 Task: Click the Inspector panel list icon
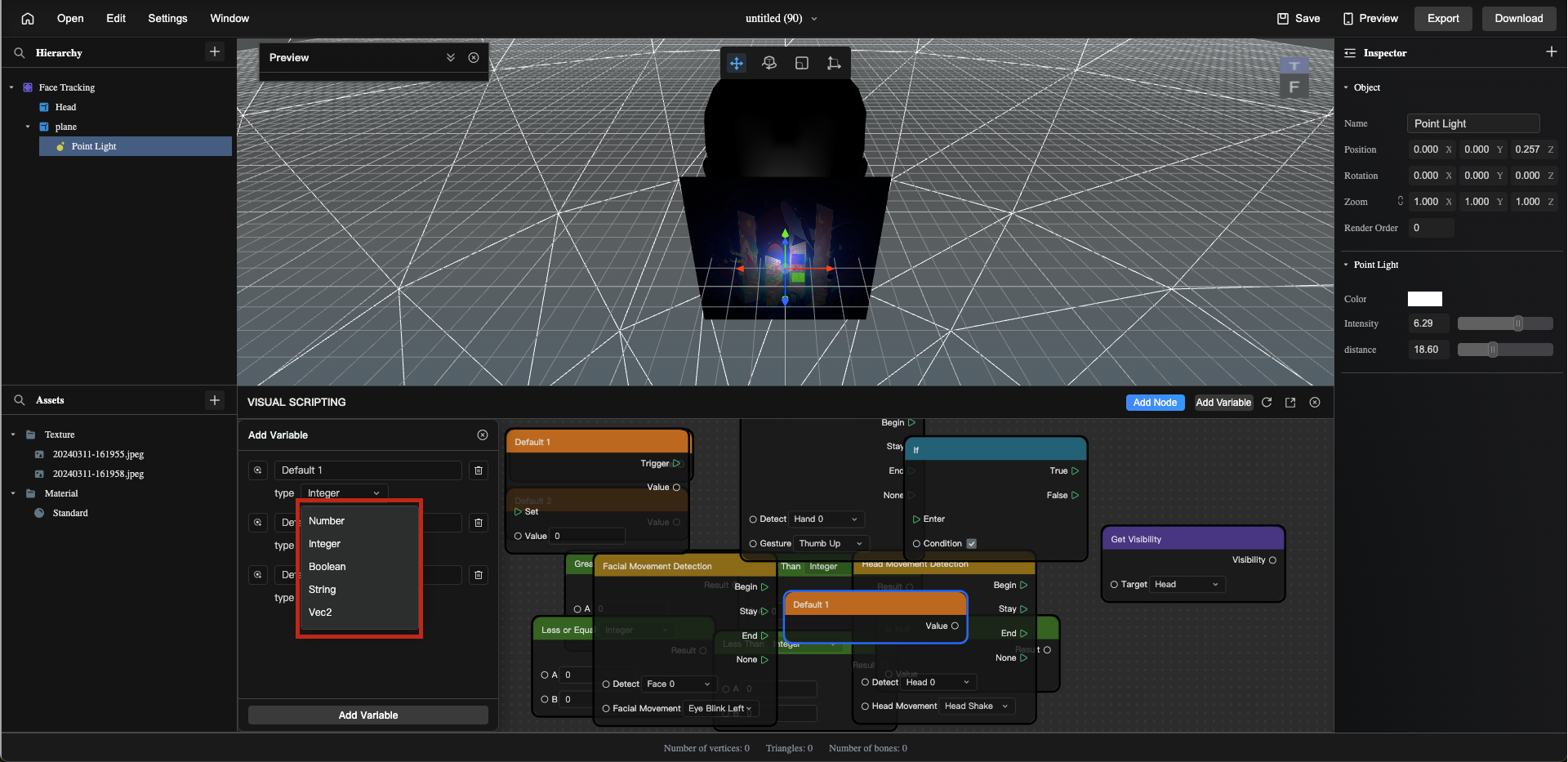[x=1350, y=53]
